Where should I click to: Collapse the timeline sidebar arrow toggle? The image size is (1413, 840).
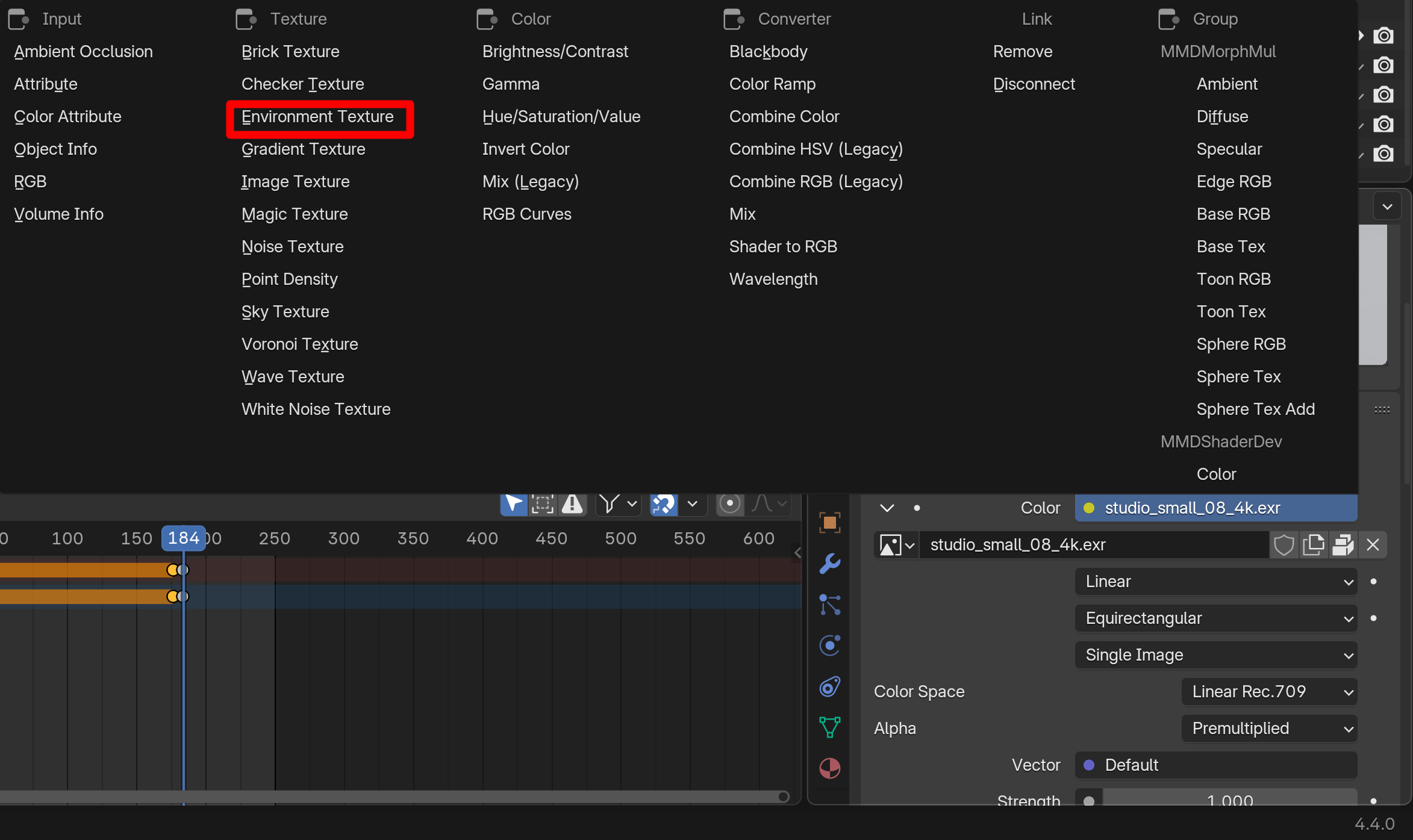tap(797, 553)
